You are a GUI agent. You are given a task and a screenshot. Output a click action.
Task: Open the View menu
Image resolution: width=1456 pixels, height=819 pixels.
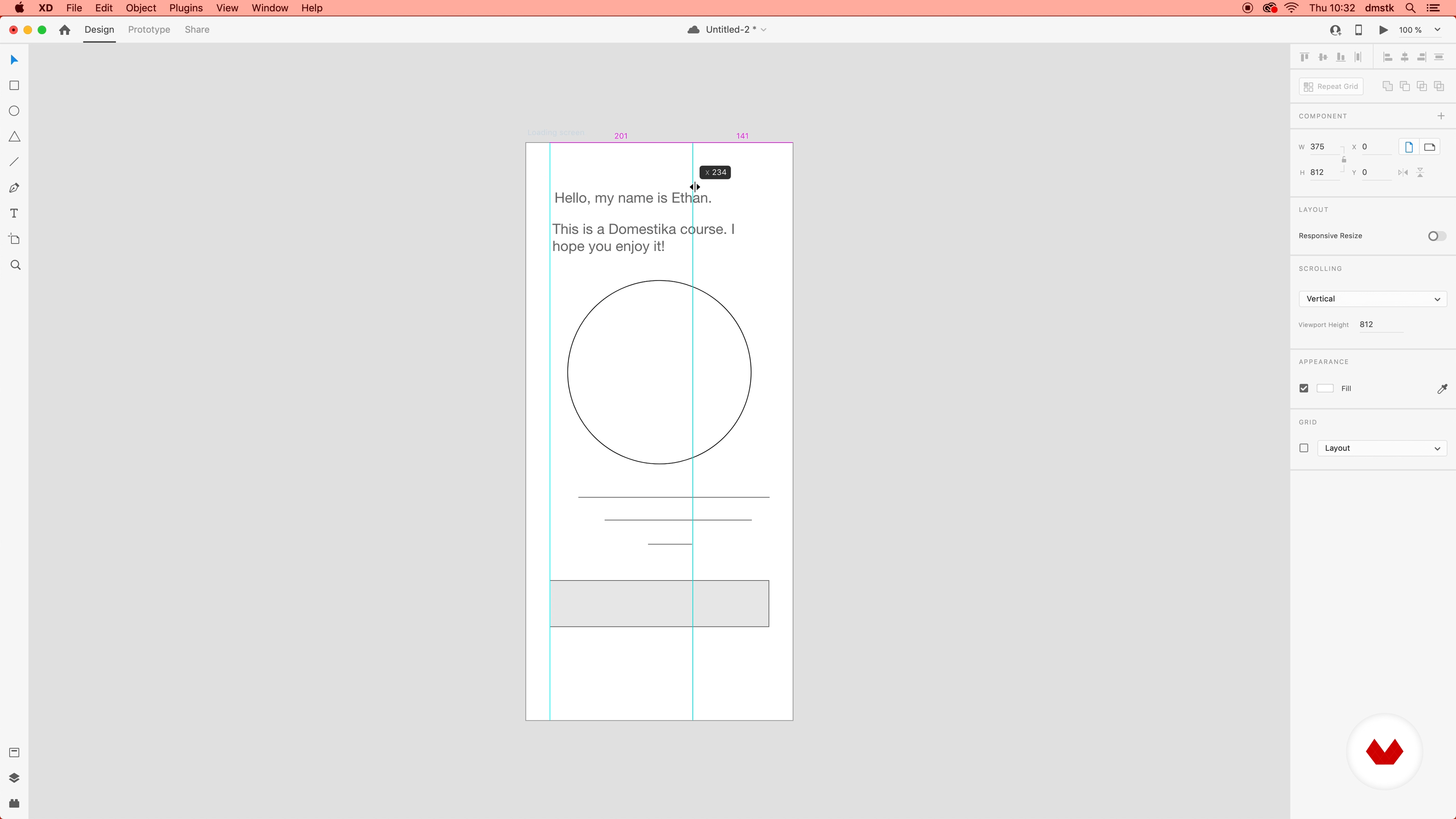click(227, 8)
